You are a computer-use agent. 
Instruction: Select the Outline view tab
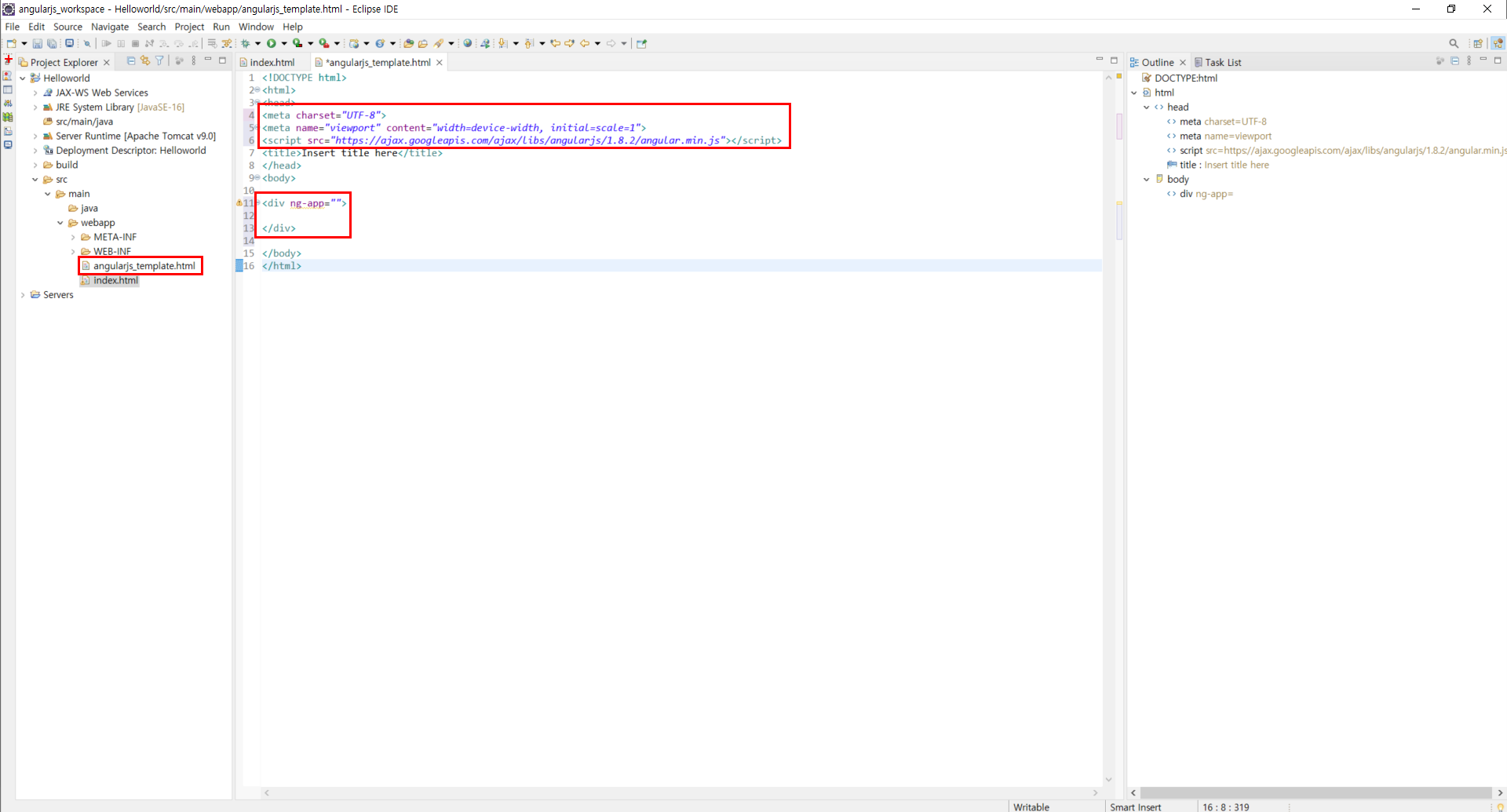point(1158,63)
